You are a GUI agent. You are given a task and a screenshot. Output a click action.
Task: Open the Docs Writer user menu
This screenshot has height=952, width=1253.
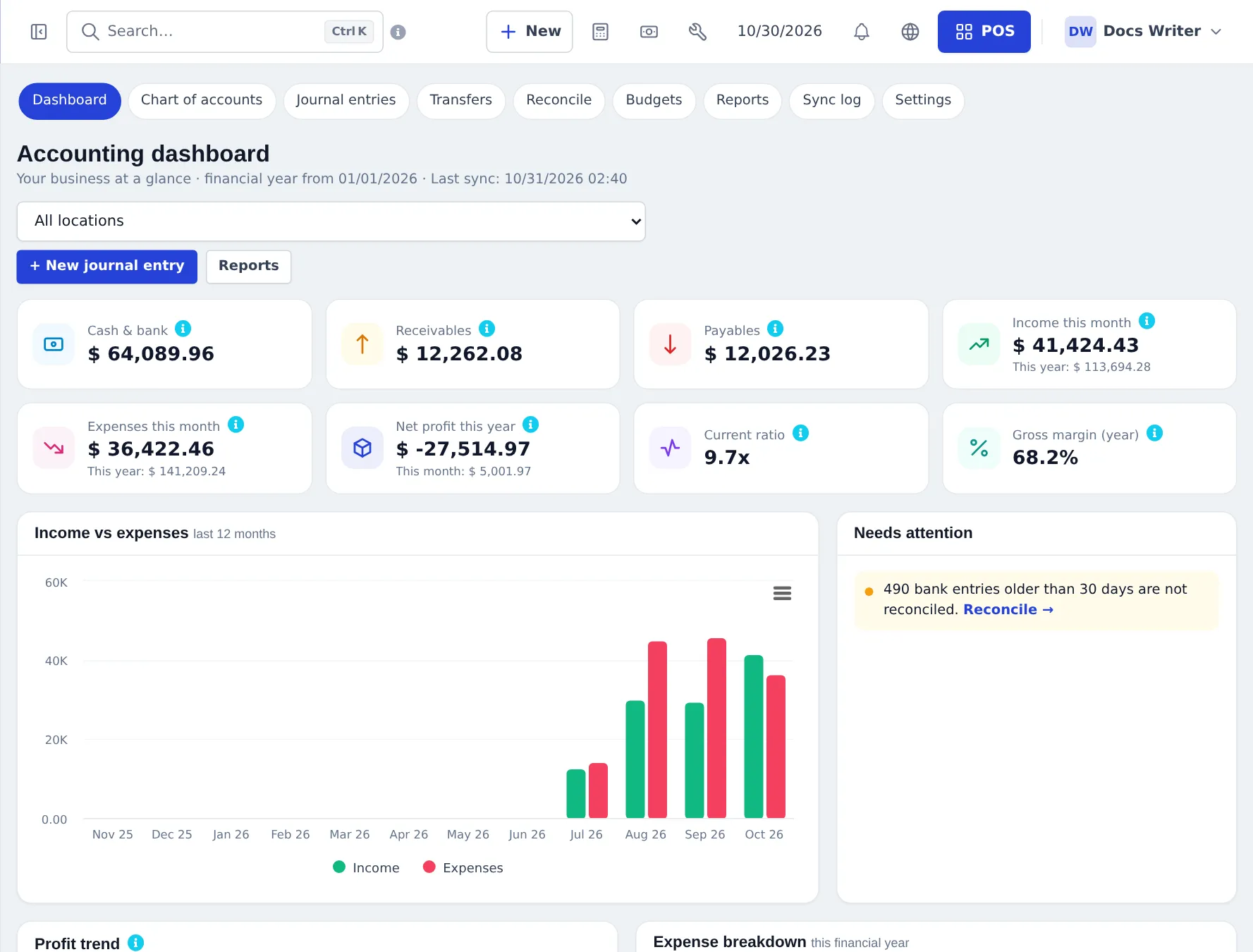[1144, 32]
